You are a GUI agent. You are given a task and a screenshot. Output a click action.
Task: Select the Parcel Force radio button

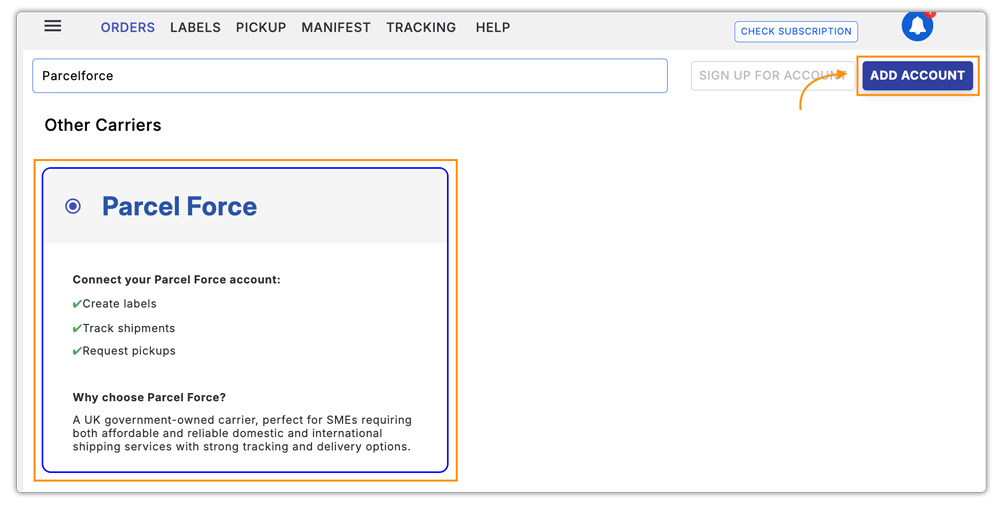tap(73, 206)
